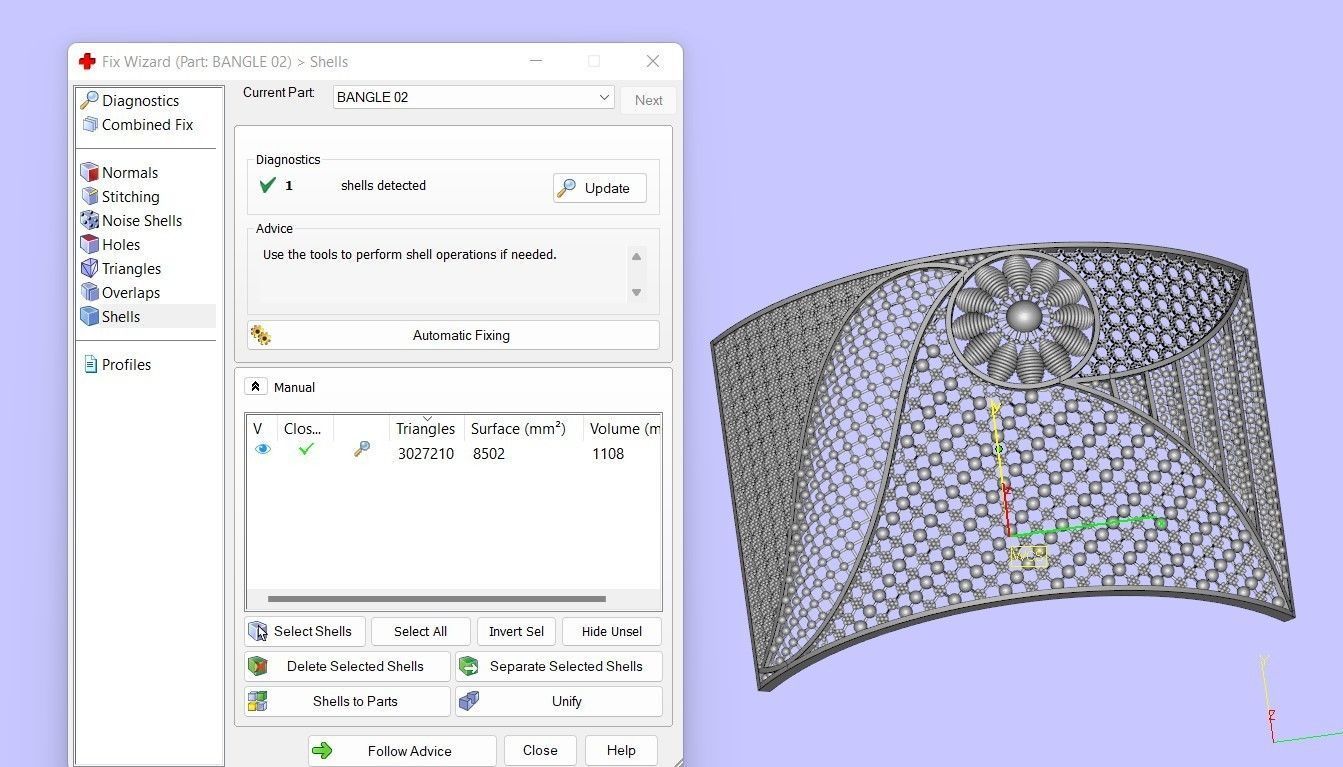Open Combined Fix in the sidebar

pos(147,125)
